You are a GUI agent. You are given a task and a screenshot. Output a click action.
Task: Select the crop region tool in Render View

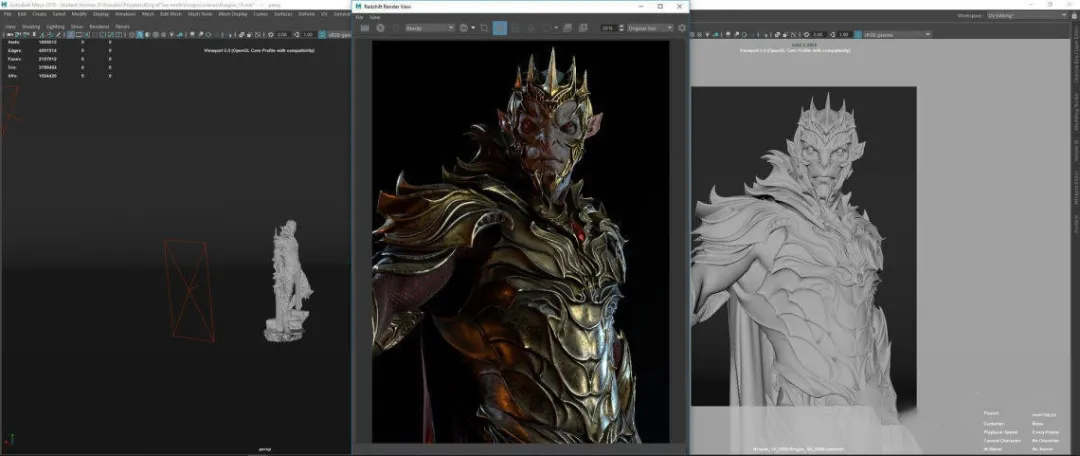[x=484, y=28]
